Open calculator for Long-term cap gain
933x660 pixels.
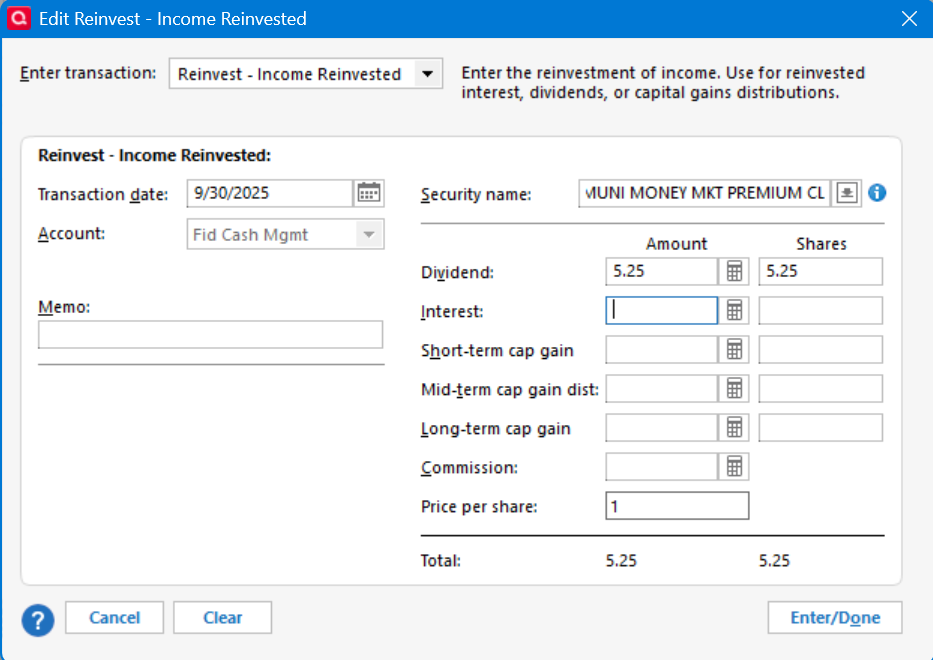click(x=734, y=428)
